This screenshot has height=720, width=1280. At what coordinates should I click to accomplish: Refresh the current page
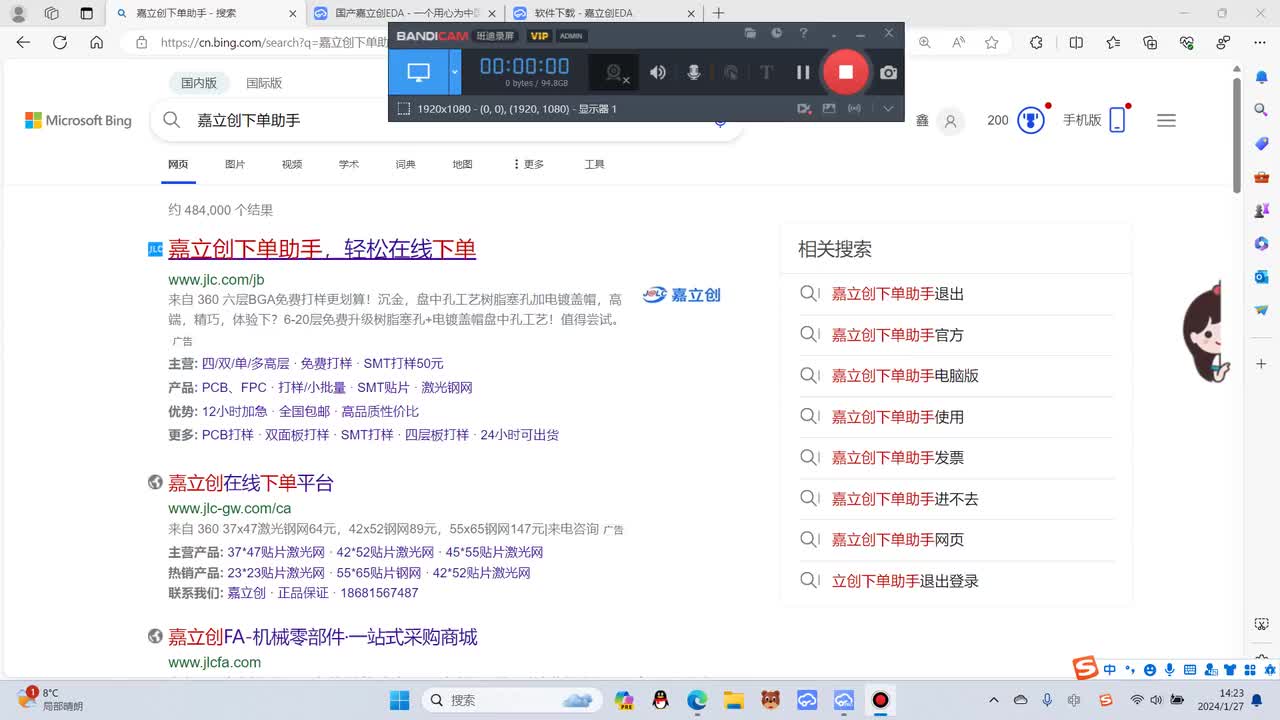pos(60,43)
